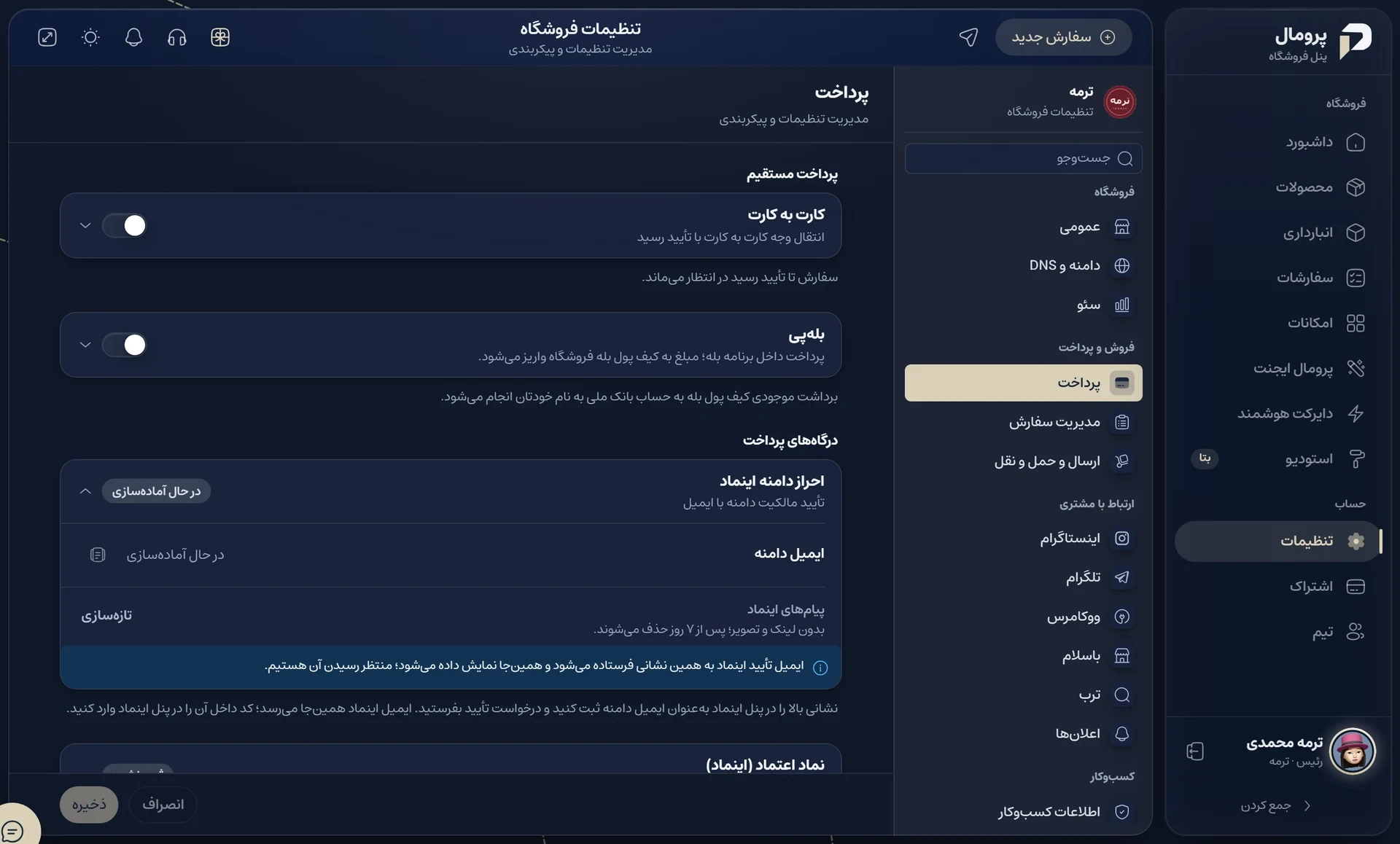This screenshot has height=844, width=1400.
Task: Click the fullscreen expand icon in header
Action: pos(47,37)
